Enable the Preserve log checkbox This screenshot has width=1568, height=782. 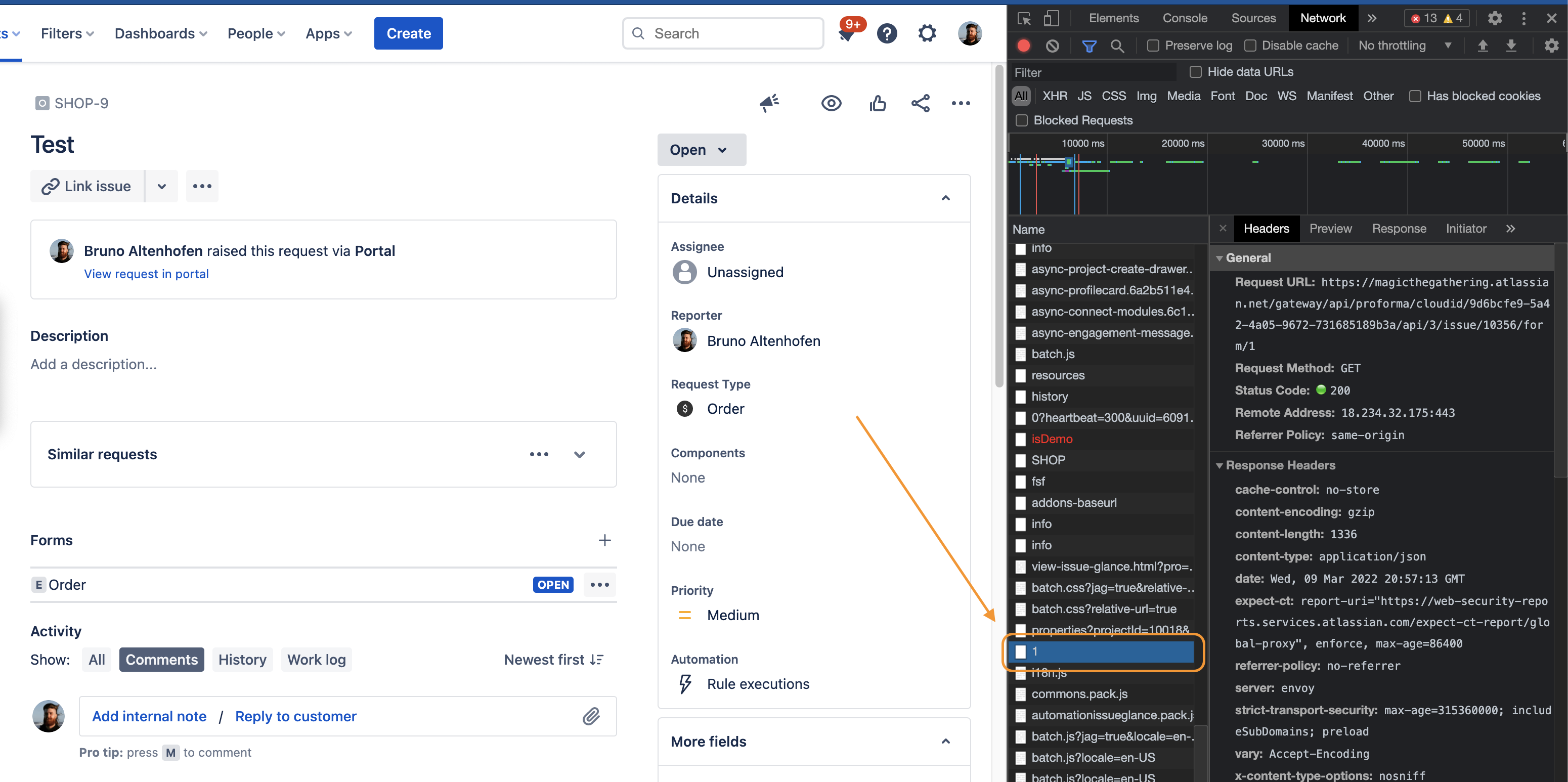(x=1153, y=46)
